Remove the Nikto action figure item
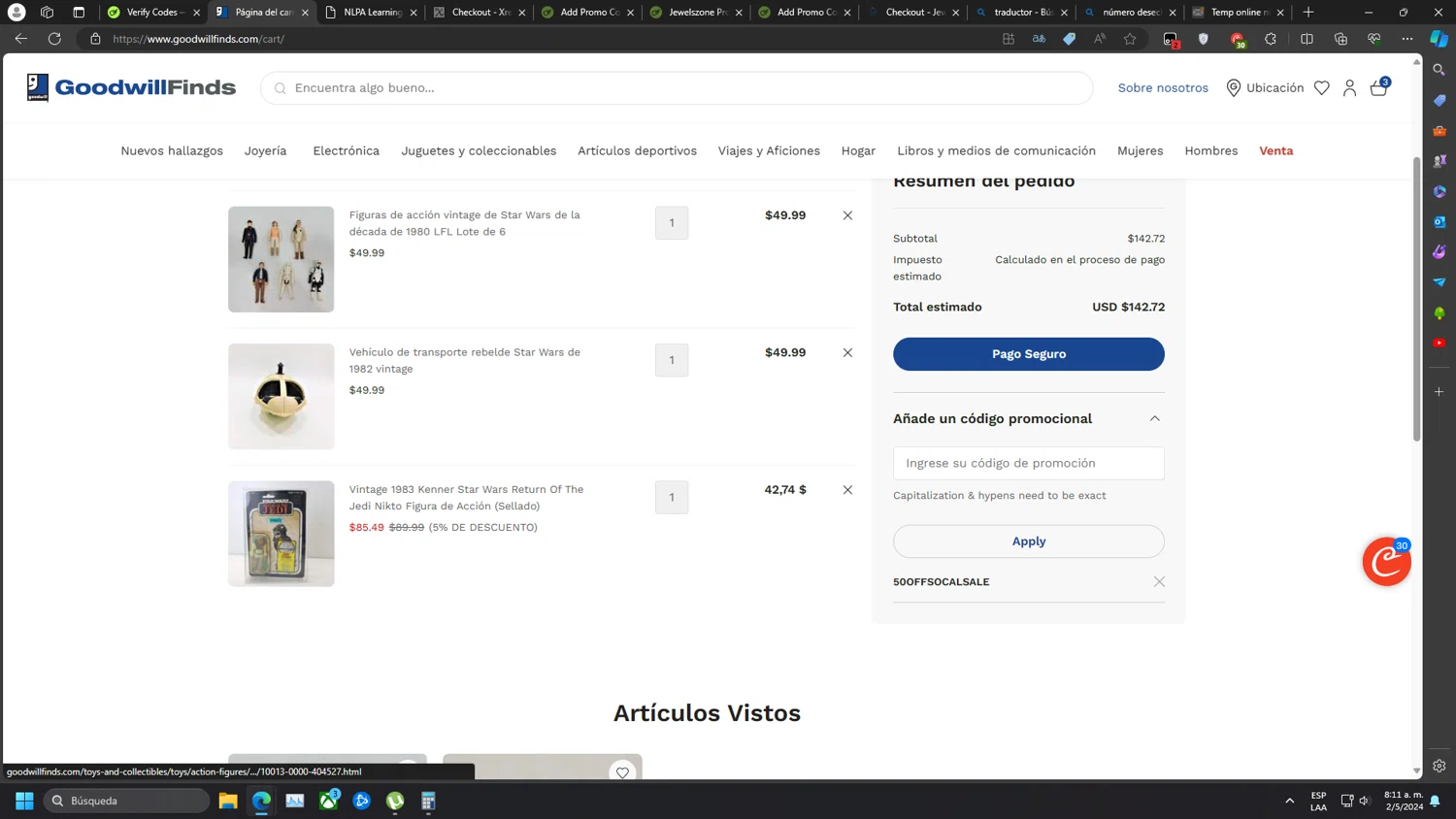The height and width of the screenshot is (819, 1456). pos(847,490)
